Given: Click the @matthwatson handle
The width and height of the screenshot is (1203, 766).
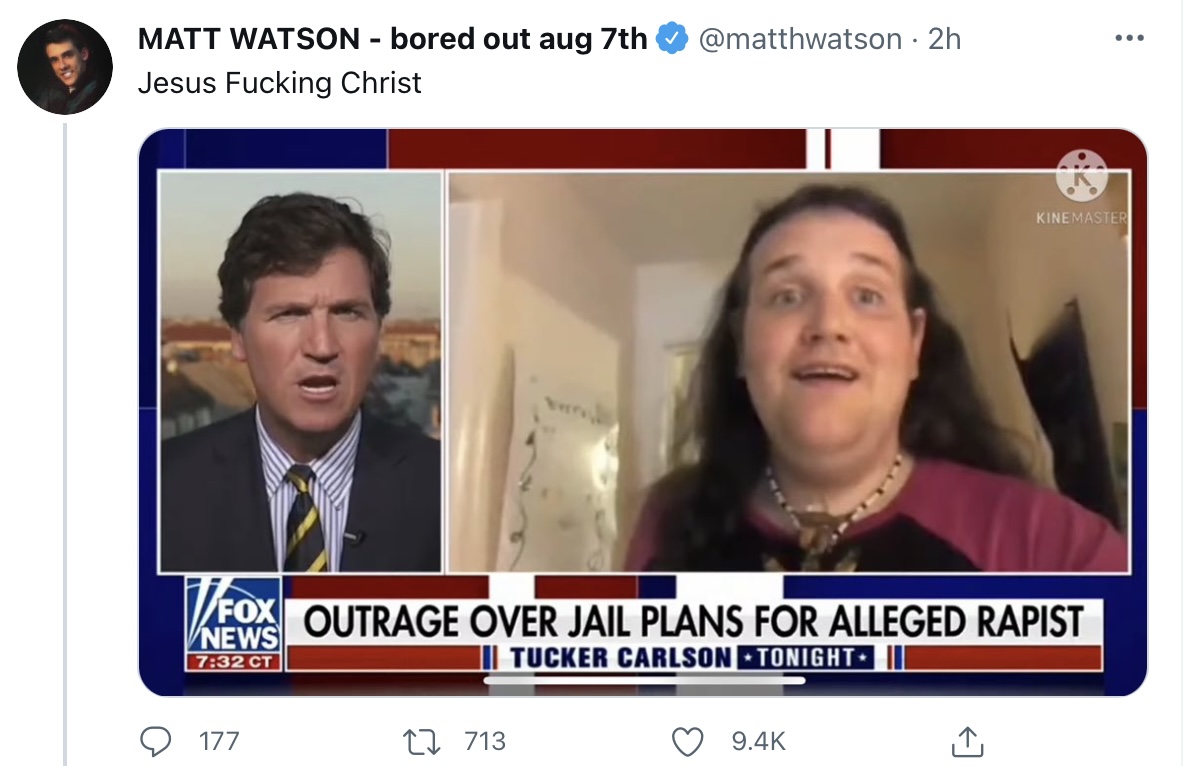Looking at the screenshot, I should pyautogui.click(x=798, y=39).
